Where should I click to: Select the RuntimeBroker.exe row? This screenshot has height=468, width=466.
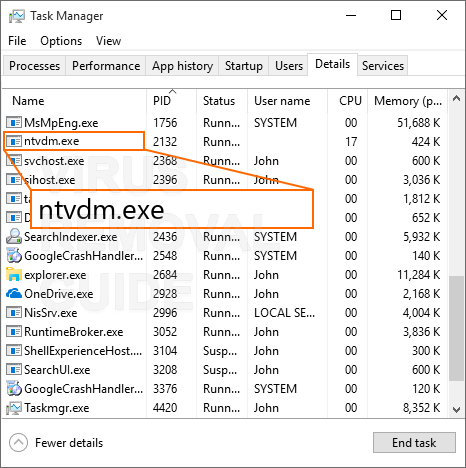tap(225, 332)
